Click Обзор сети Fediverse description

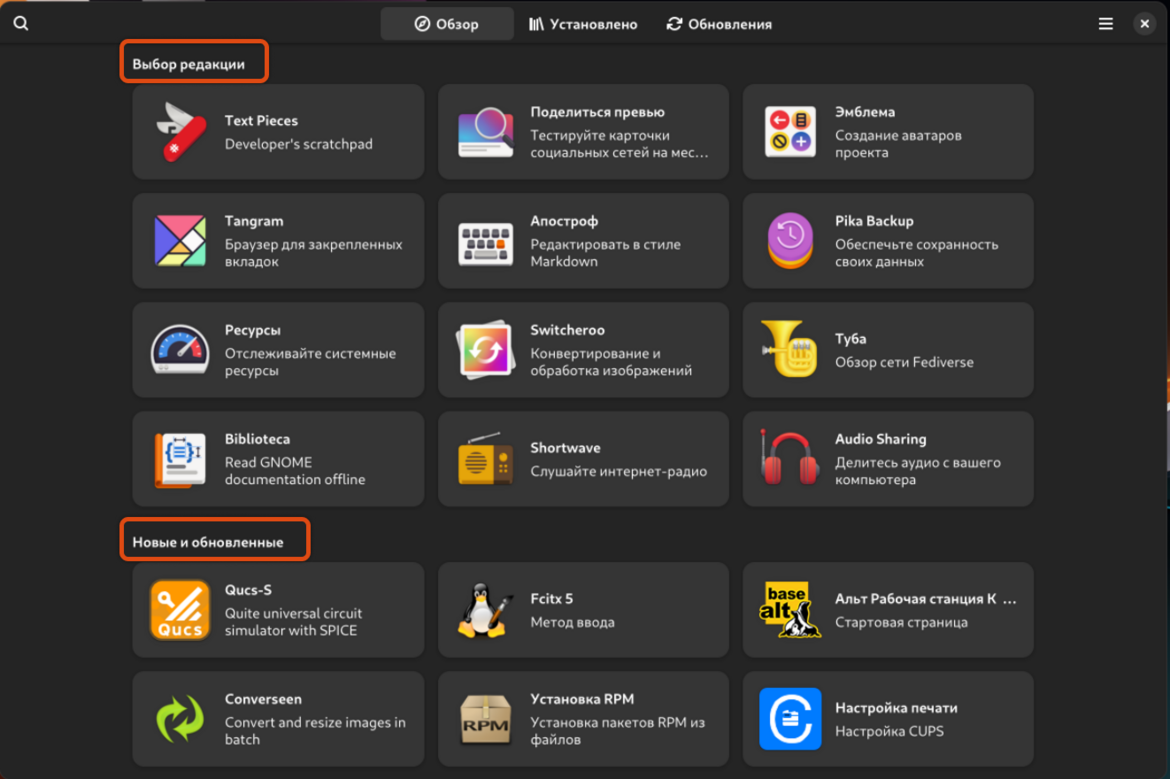(904, 363)
